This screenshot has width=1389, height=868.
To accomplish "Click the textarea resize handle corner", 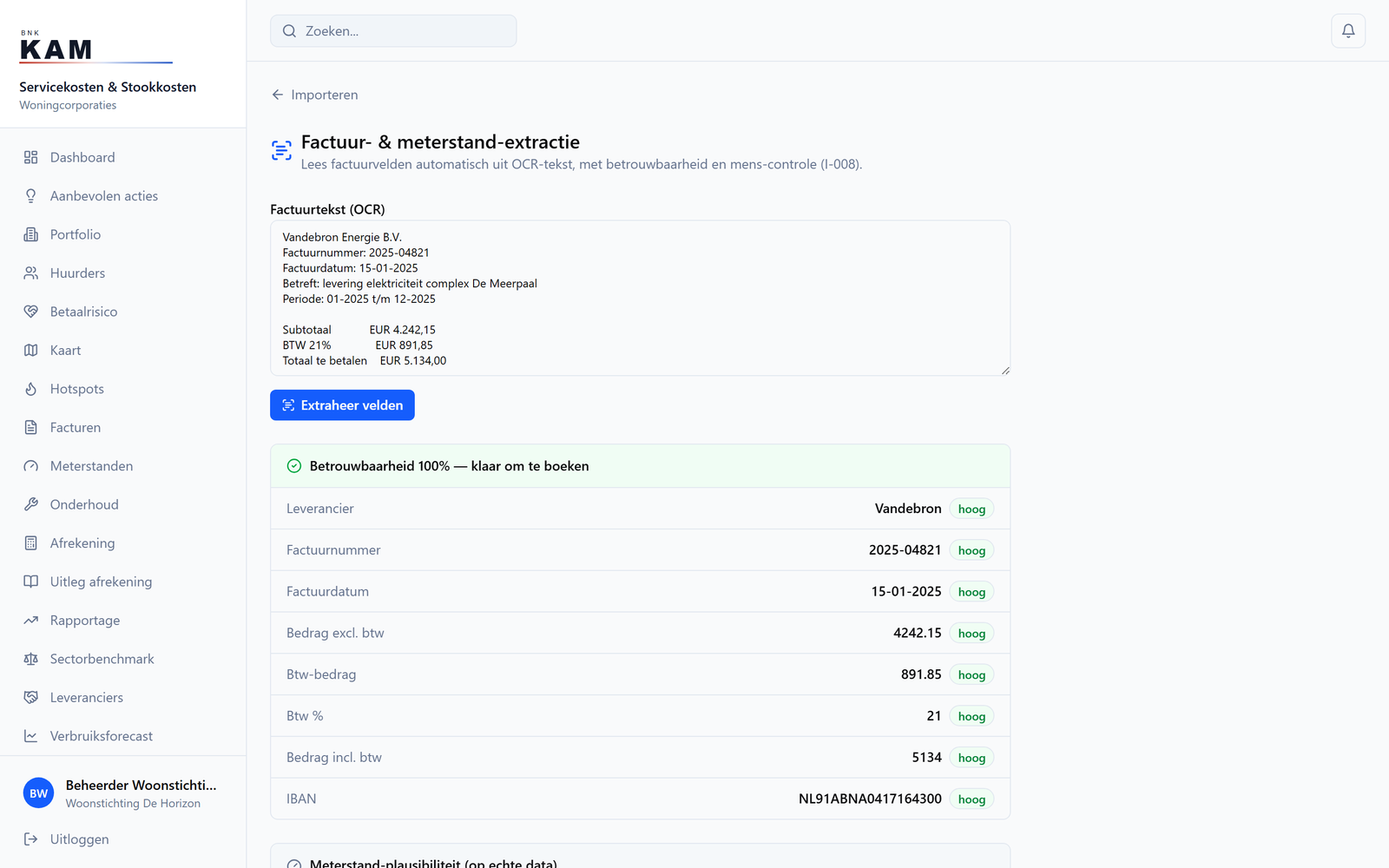I will 1005,371.
